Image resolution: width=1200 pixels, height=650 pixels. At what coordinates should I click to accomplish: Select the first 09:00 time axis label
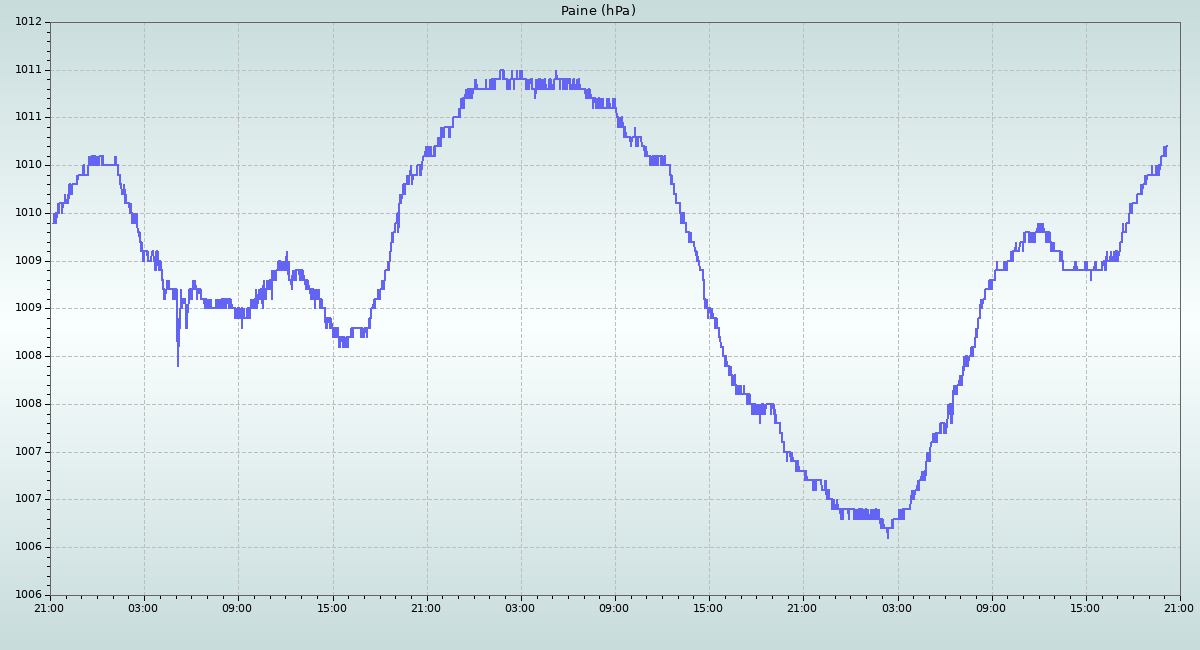pos(237,607)
